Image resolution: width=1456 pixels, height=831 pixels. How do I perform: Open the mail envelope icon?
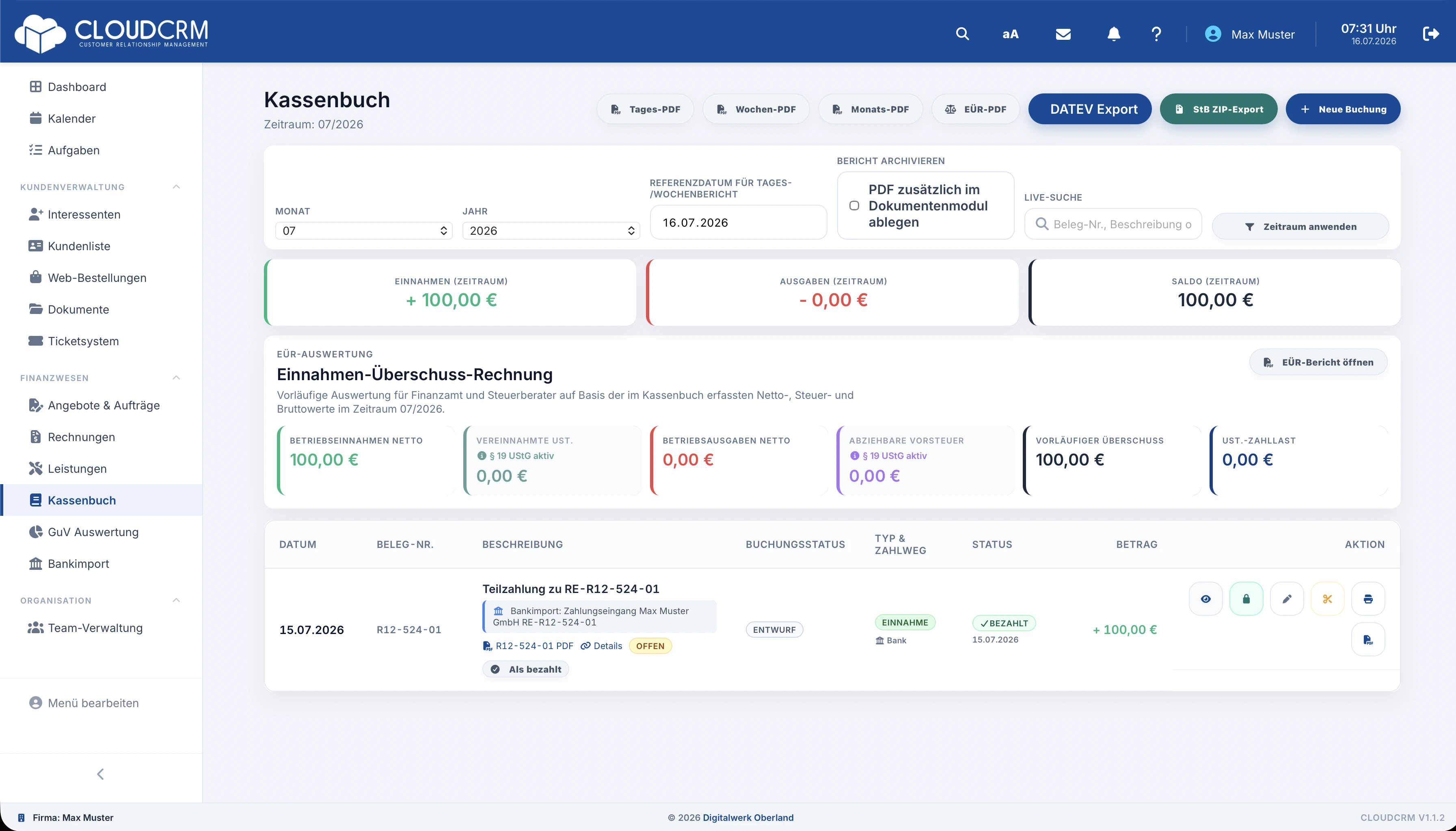pyautogui.click(x=1063, y=34)
